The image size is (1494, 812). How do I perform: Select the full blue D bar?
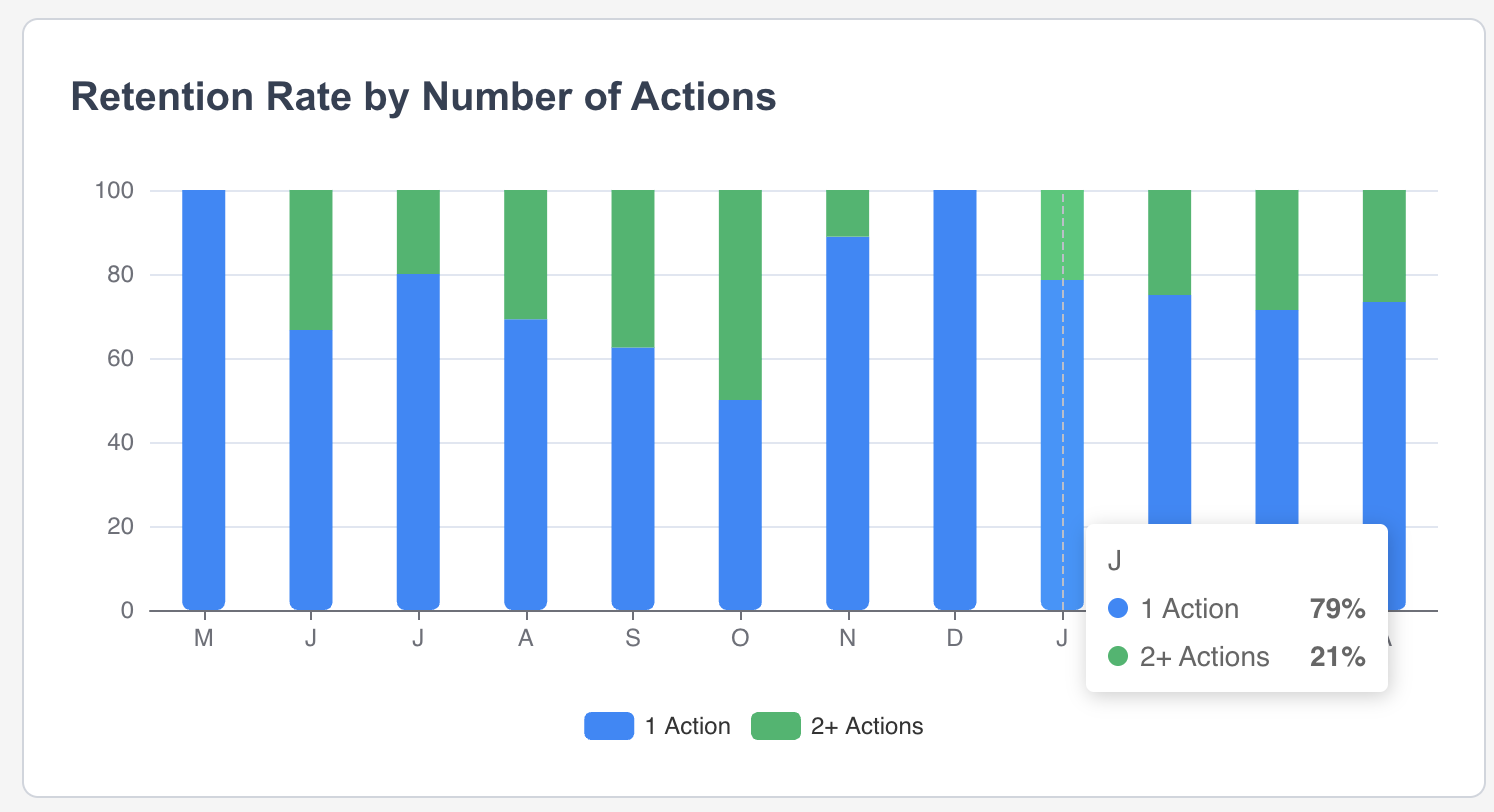955,400
